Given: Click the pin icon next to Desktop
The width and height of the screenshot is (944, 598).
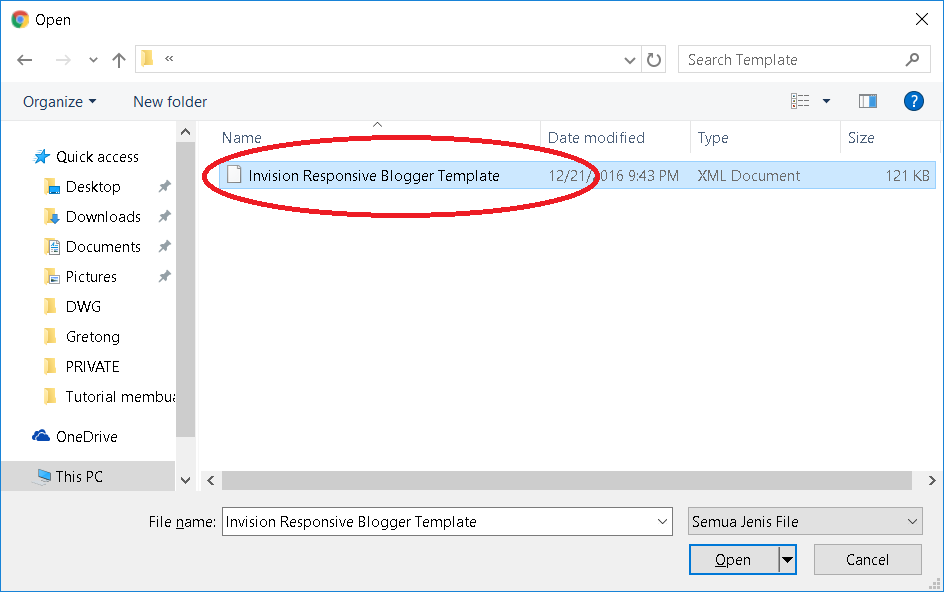Looking at the screenshot, I should (164, 187).
